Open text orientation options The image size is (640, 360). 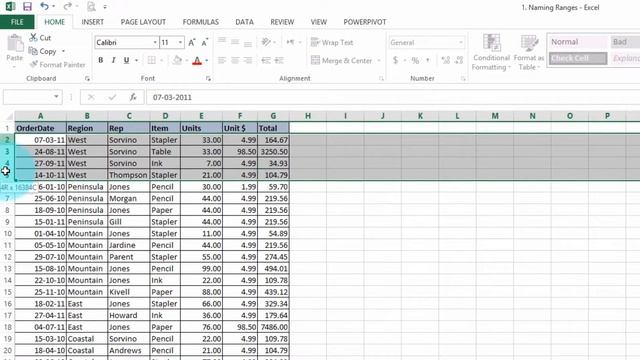[268, 42]
